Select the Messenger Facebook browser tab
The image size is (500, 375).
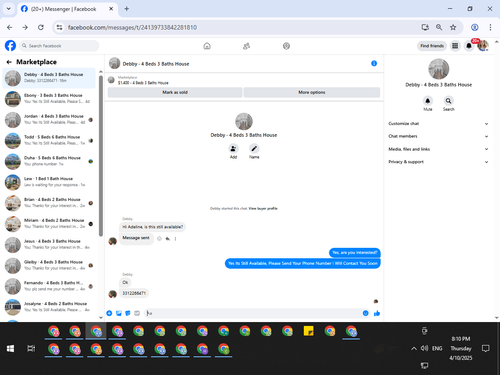pyautogui.click(x=67, y=9)
